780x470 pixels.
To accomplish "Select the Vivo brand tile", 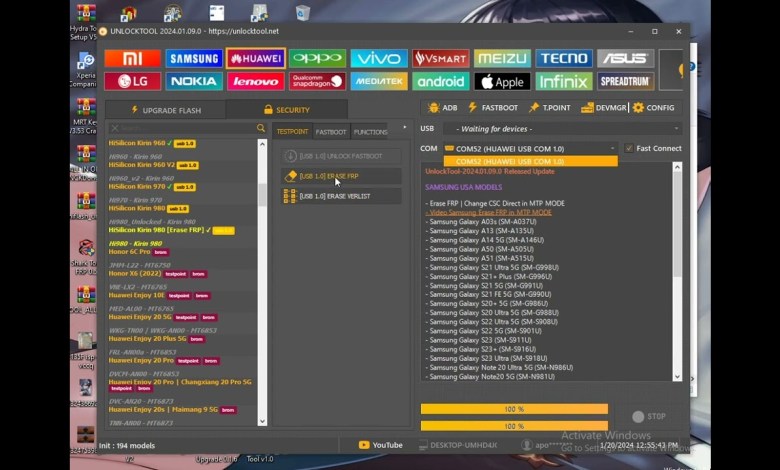I will pos(379,59).
